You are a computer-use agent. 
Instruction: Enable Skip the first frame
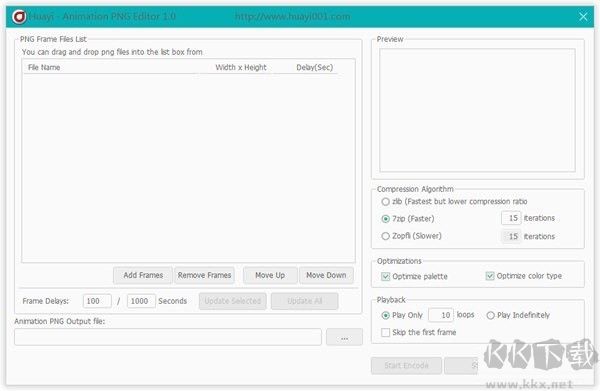385,332
